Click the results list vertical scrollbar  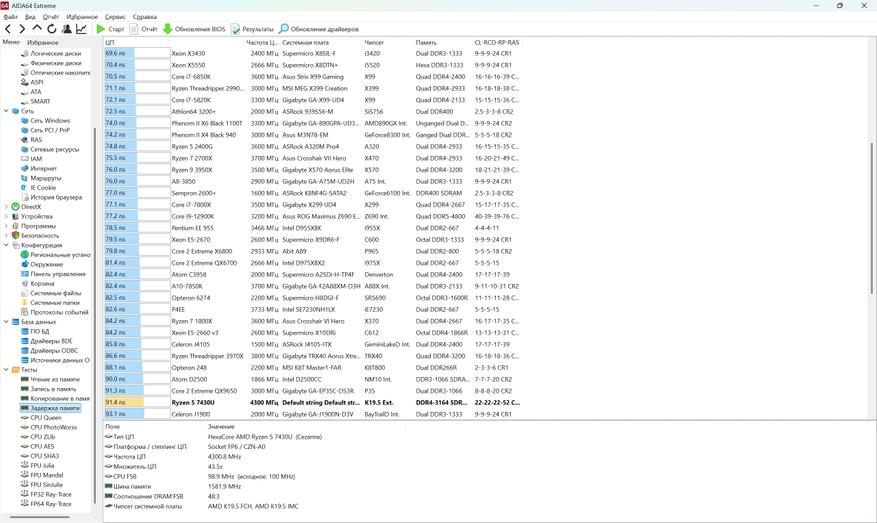pos(871,218)
